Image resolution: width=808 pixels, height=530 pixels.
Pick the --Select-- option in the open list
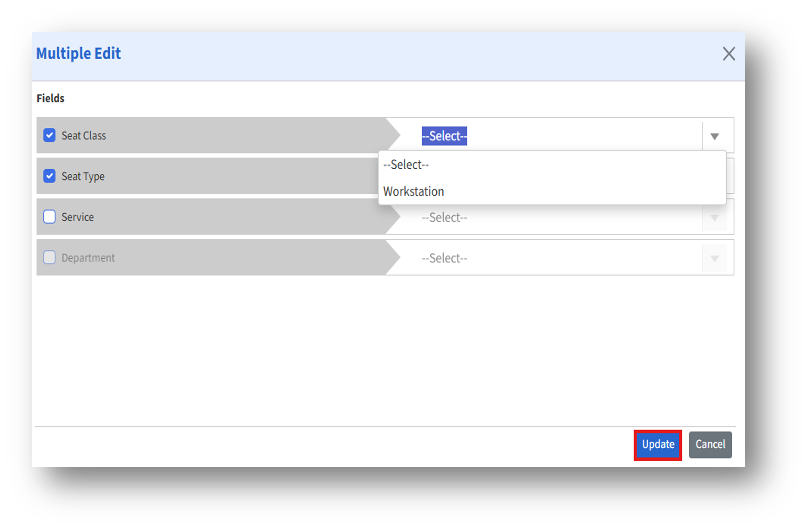tap(406, 165)
